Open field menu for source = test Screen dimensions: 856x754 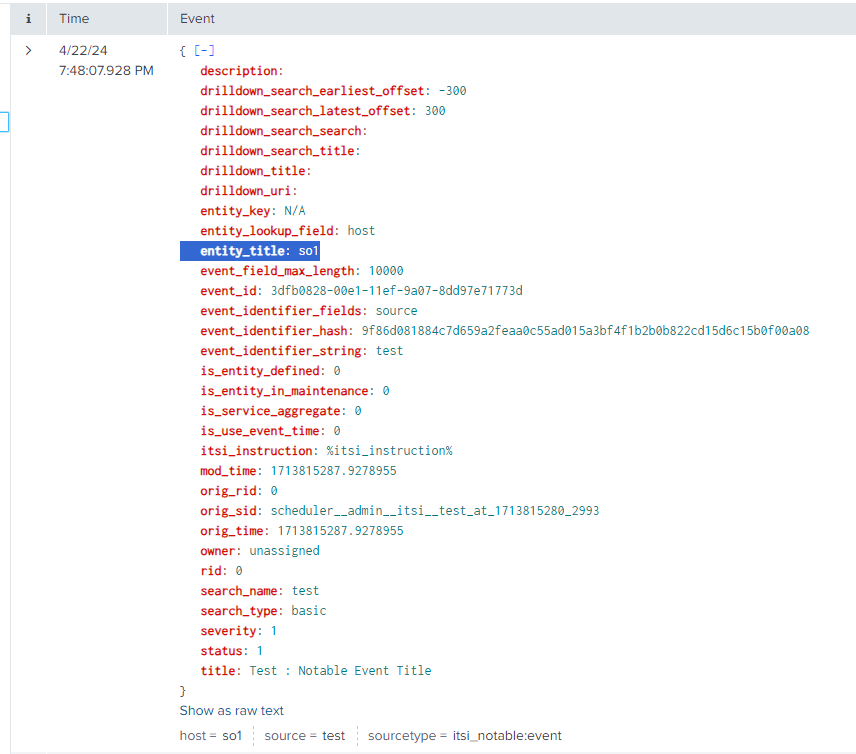click(304, 735)
